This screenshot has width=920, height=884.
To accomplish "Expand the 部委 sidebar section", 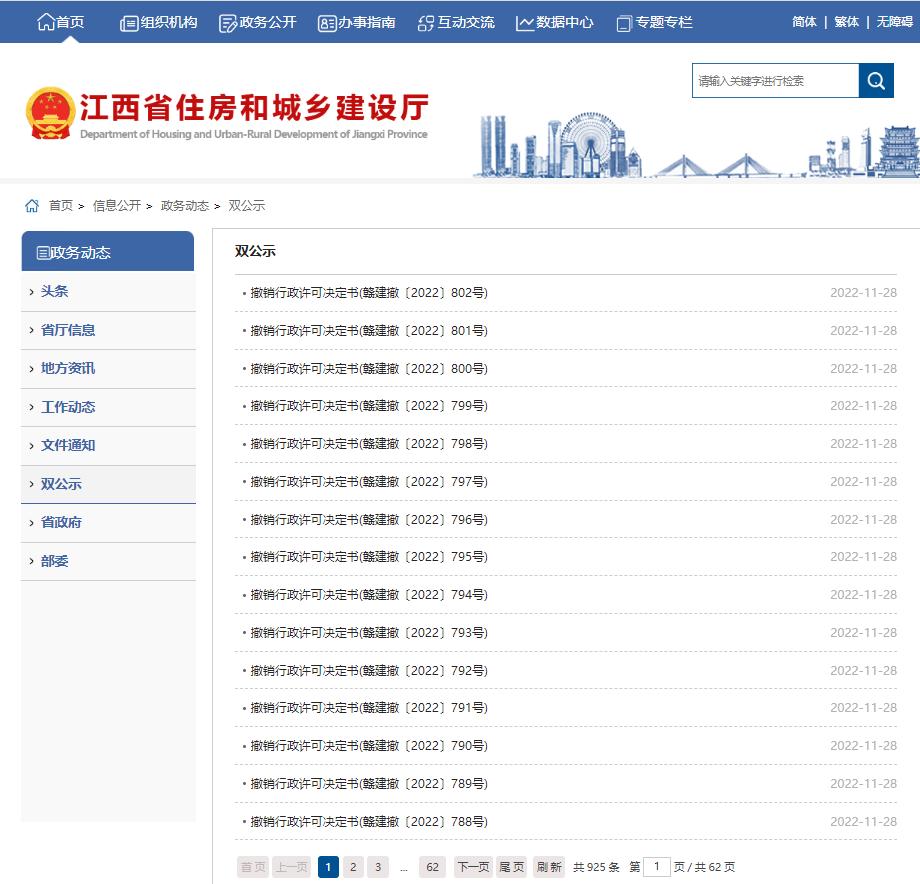I will 55,561.
